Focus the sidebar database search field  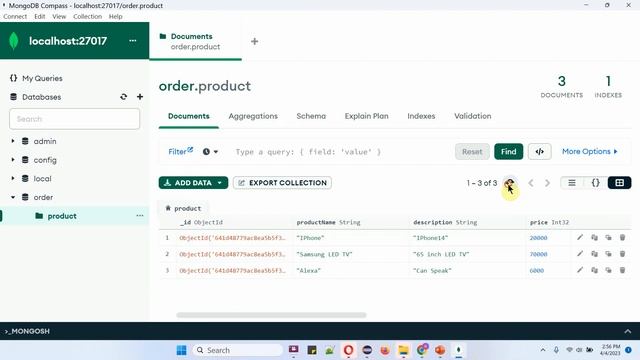(74, 119)
